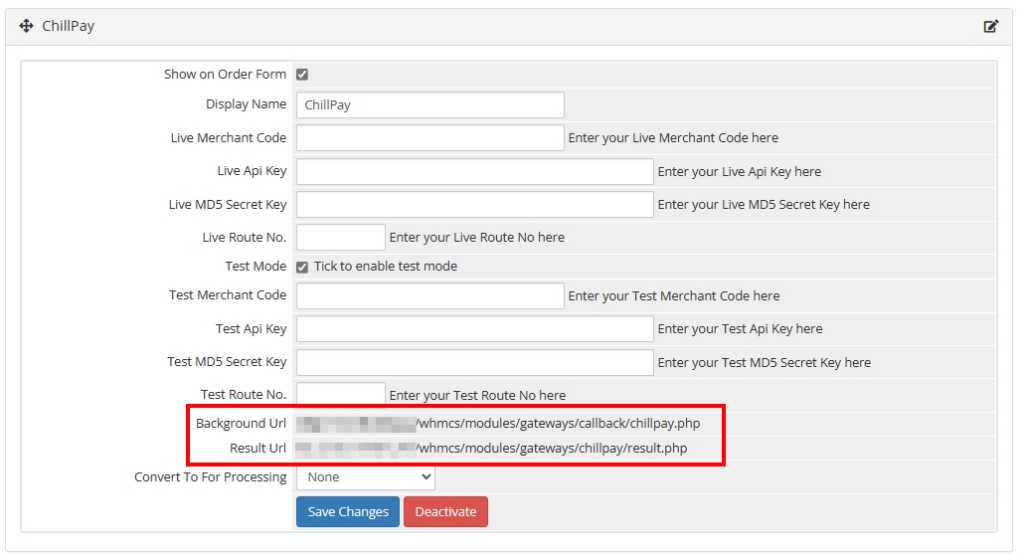Disable the Test Mode checkbox
The width and height of the screenshot is (1024, 560).
tap(302, 267)
